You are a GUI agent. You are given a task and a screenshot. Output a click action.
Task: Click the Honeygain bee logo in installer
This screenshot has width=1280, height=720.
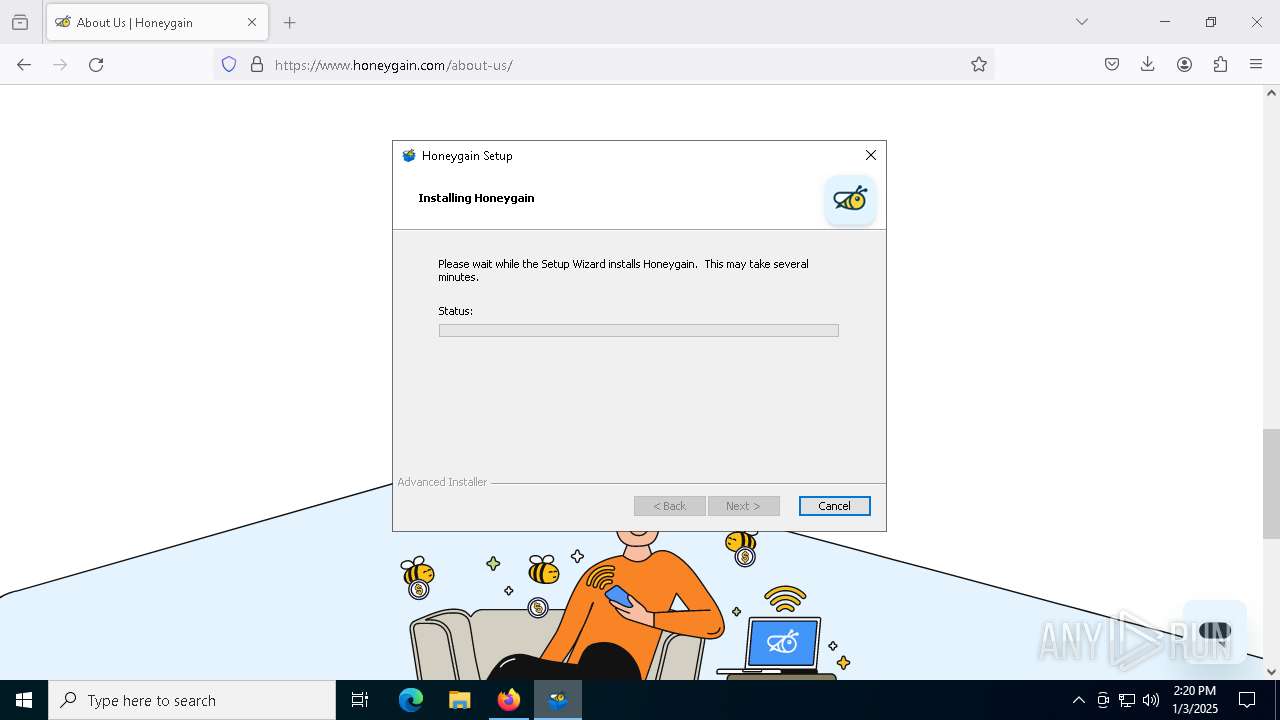click(x=850, y=199)
